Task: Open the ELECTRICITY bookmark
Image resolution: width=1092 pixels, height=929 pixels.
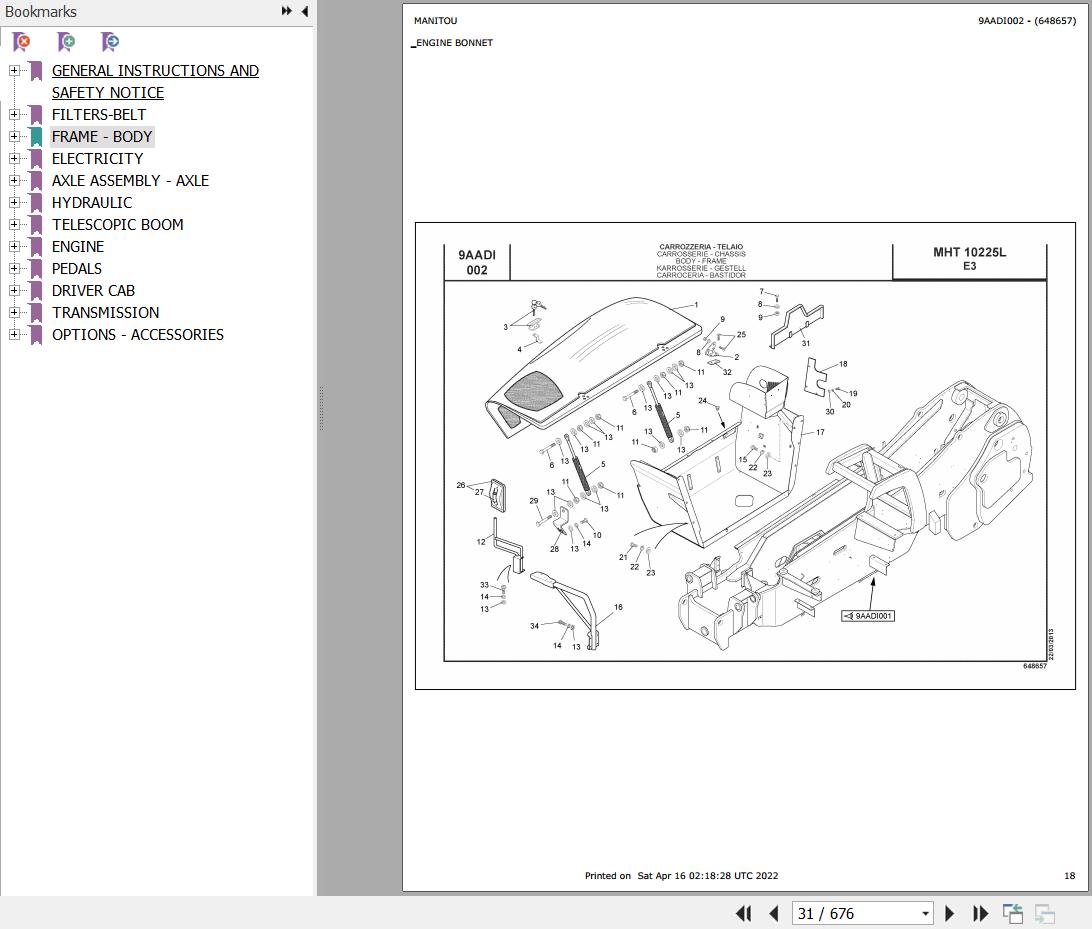Action: (98, 158)
